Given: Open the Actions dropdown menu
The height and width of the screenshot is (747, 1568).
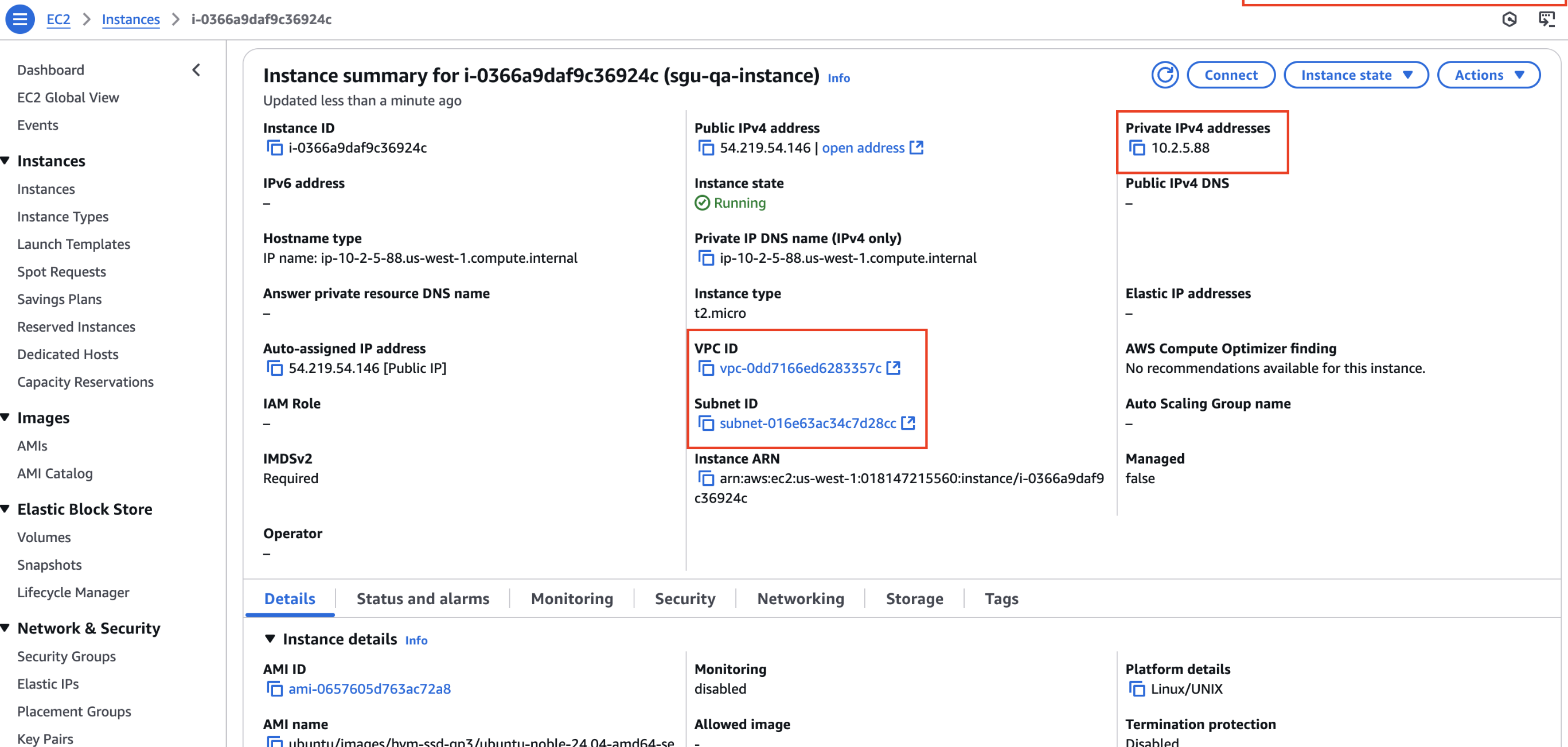Looking at the screenshot, I should (x=1488, y=75).
